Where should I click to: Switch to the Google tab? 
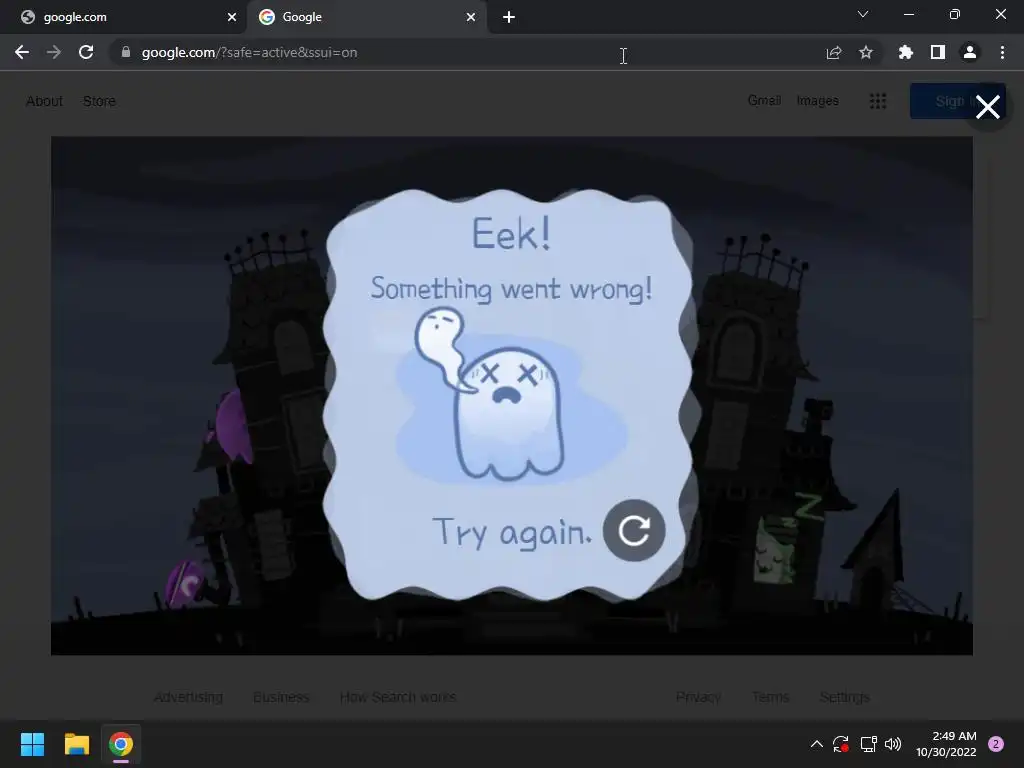(x=366, y=17)
